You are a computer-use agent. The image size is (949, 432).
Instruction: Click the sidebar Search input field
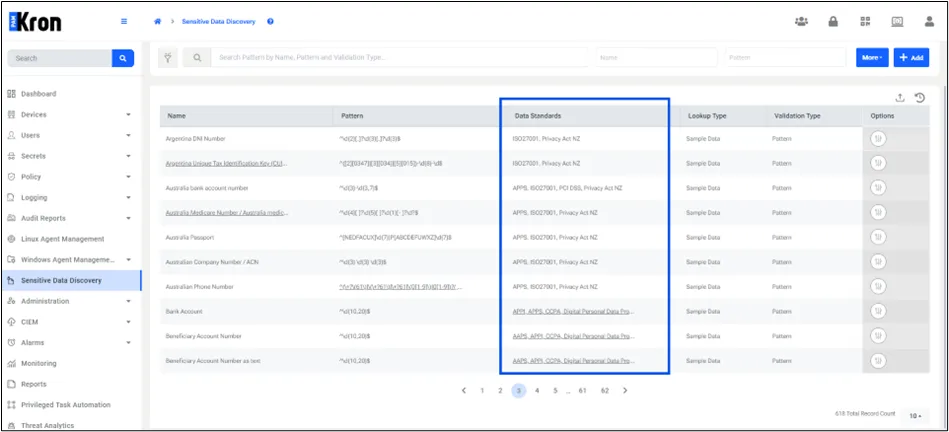(x=59, y=58)
